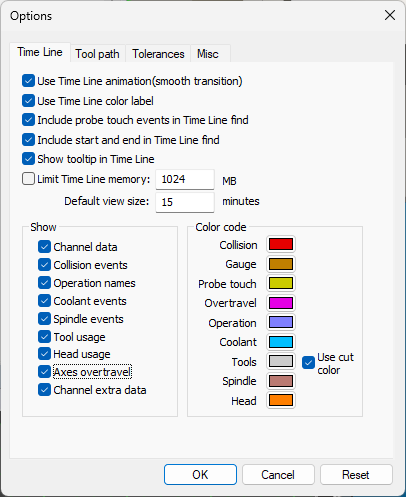
Task: Uncheck Collision events in Show group
Action: pyautogui.click(x=44, y=265)
